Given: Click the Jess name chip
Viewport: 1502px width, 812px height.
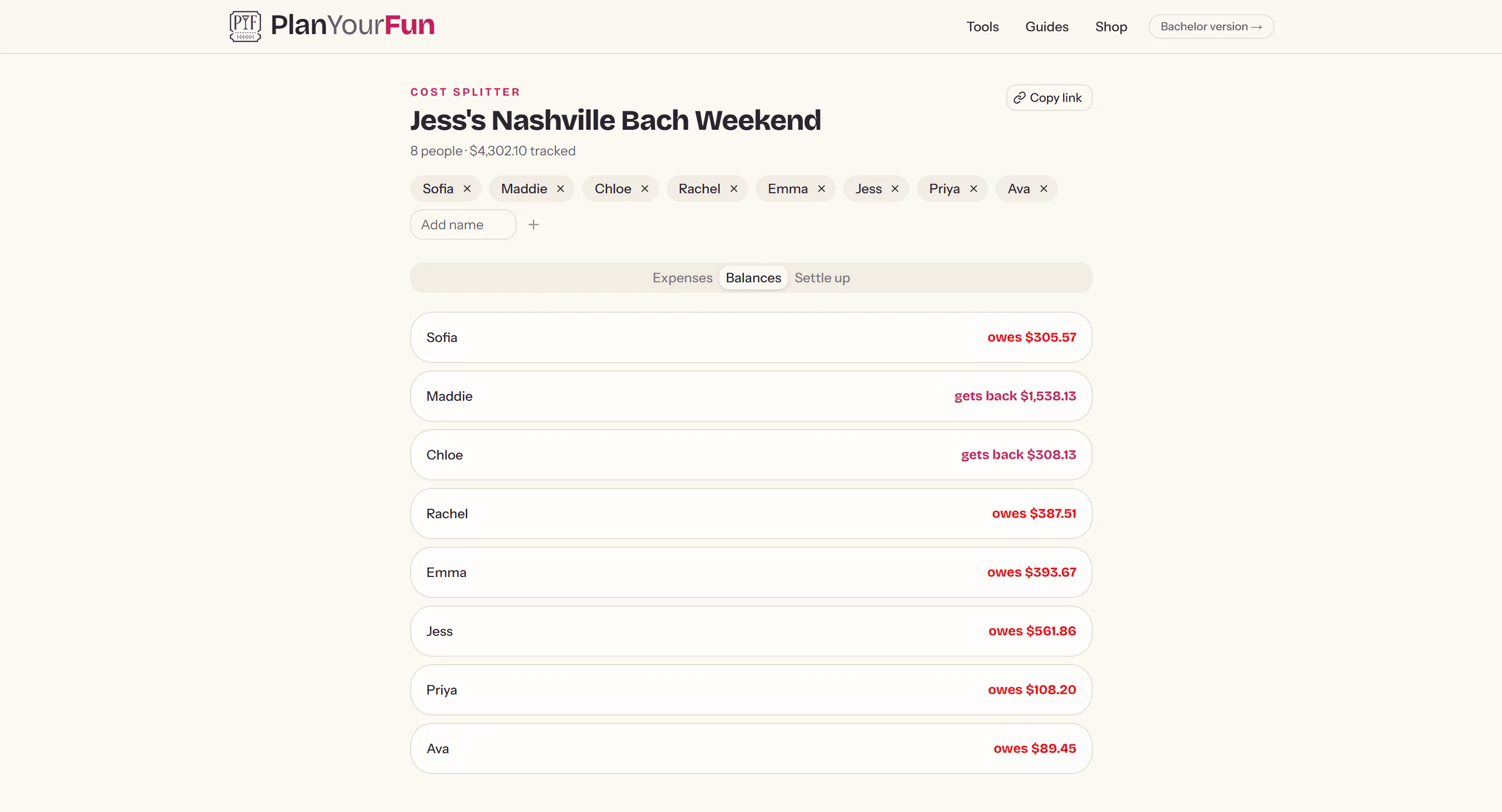Looking at the screenshot, I should [877, 189].
